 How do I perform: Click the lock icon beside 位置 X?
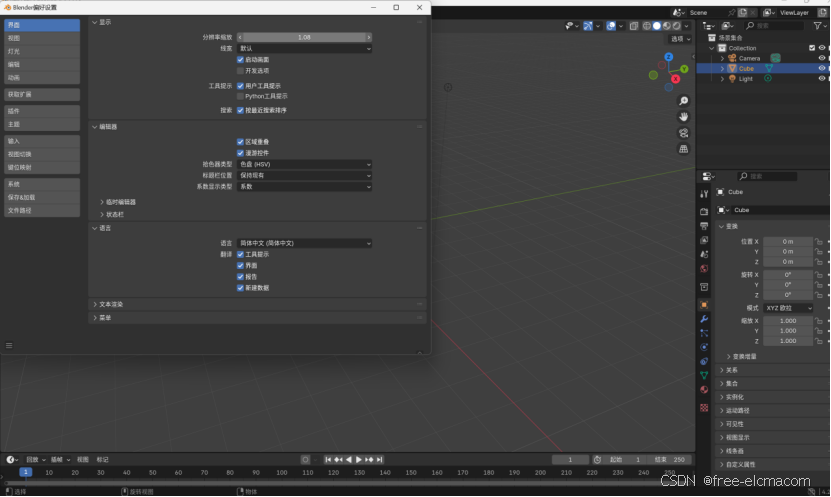click(x=819, y=242)
